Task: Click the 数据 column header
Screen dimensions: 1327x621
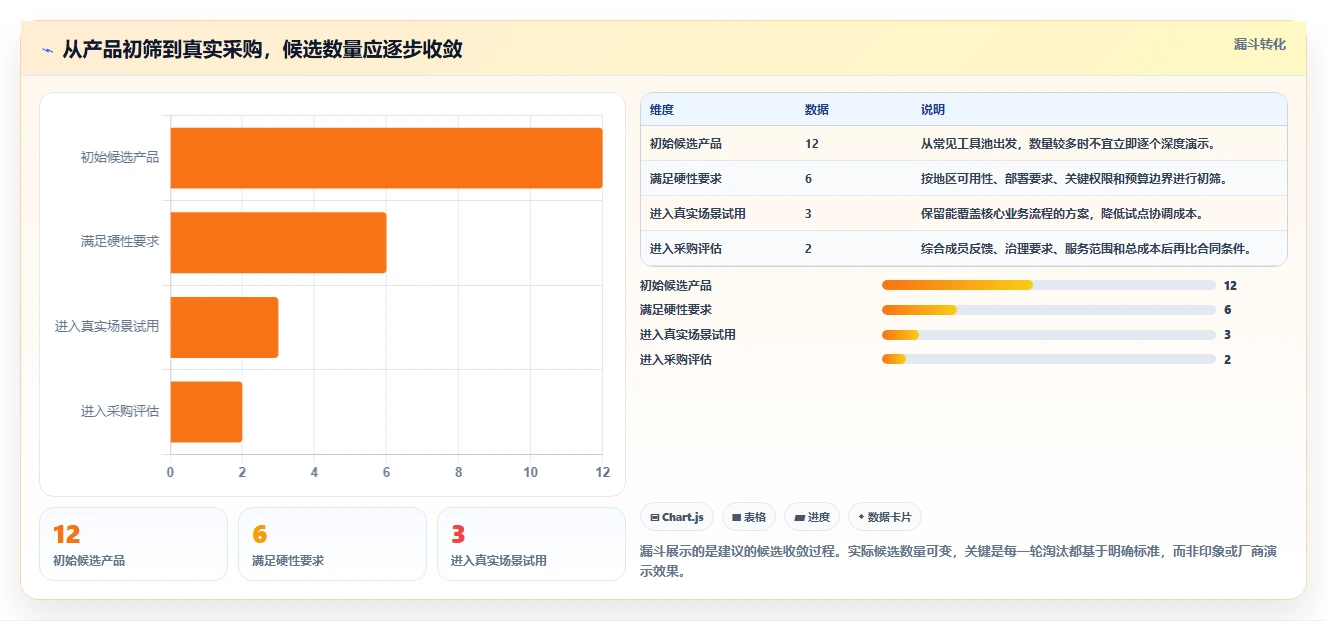Action: click(x=816, y=110)
